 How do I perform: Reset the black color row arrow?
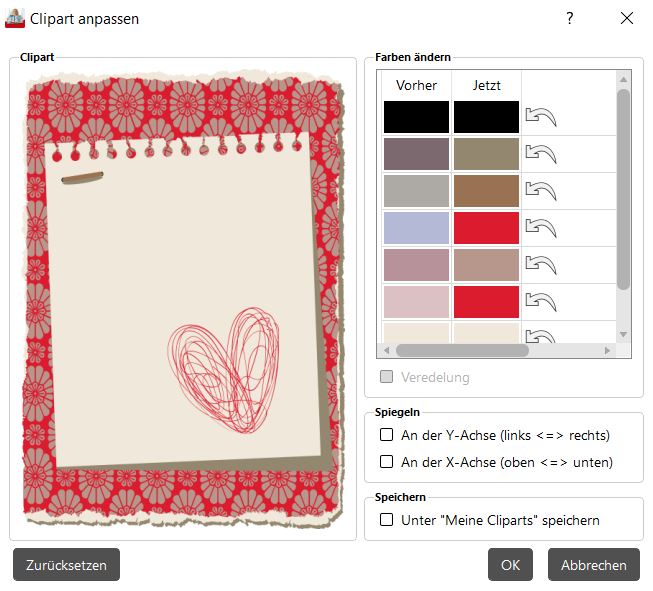(x=540, y=117)
